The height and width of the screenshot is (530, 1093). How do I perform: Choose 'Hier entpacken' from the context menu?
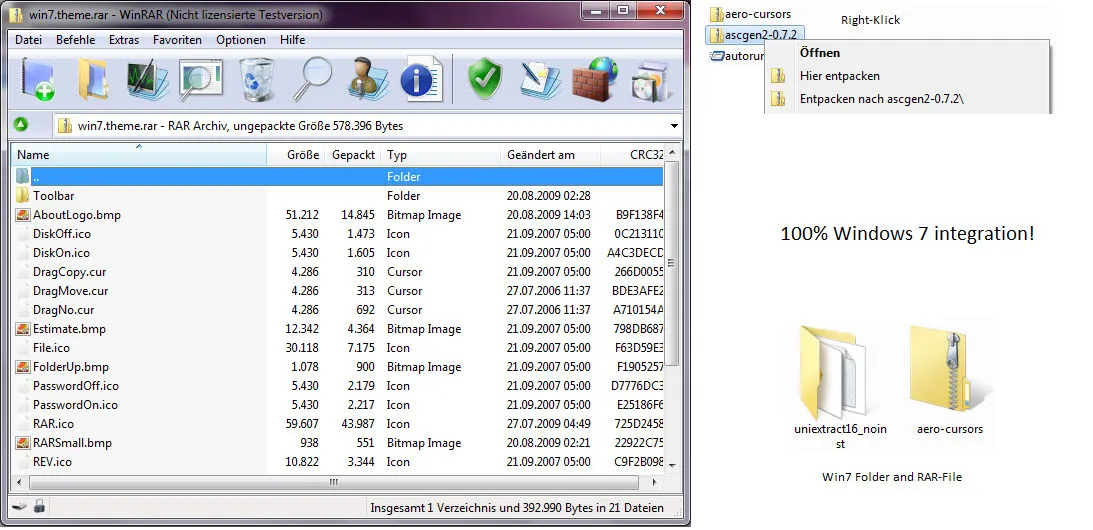tap(839, 76)
